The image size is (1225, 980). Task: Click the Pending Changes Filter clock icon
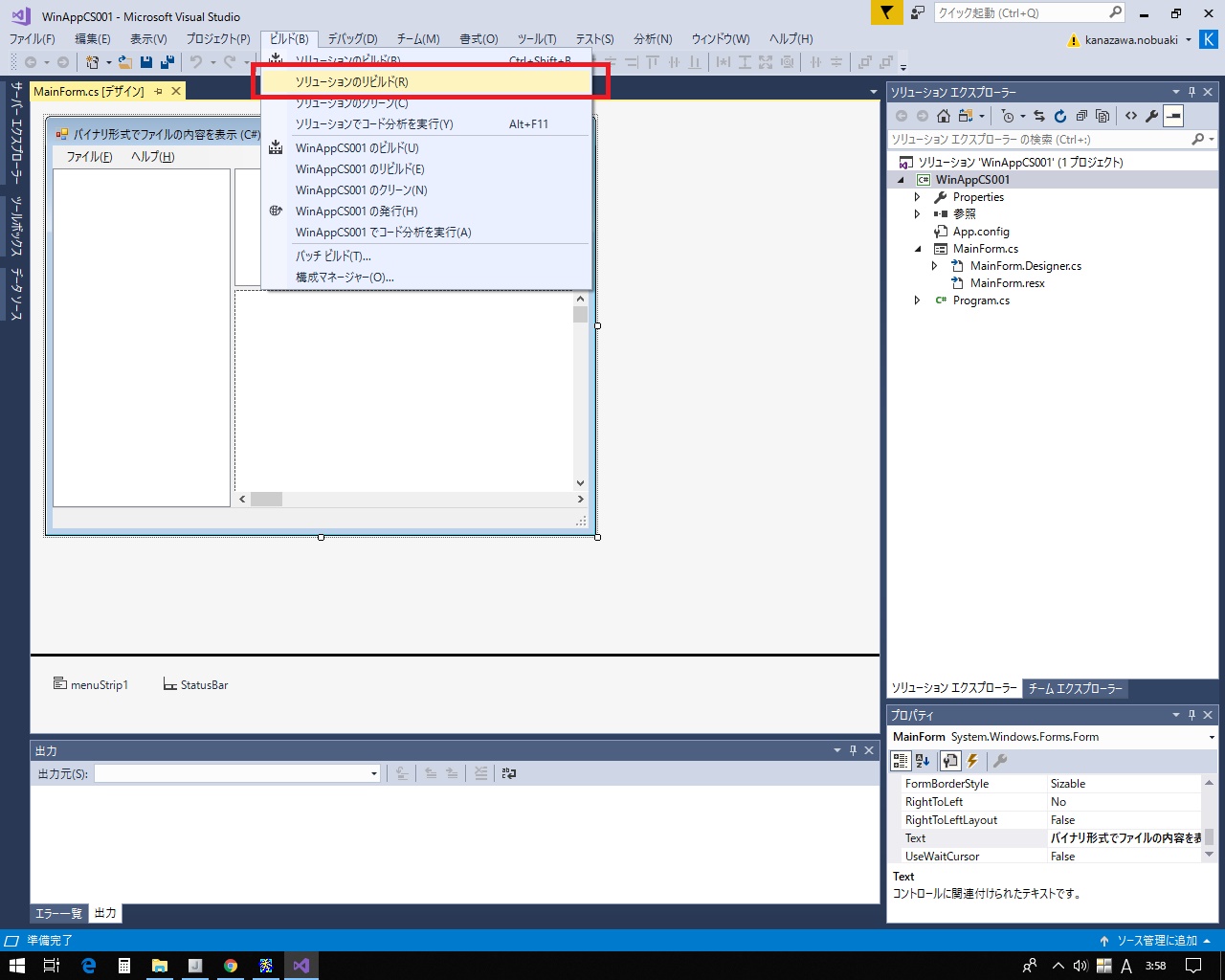(x=1008, y=116)
